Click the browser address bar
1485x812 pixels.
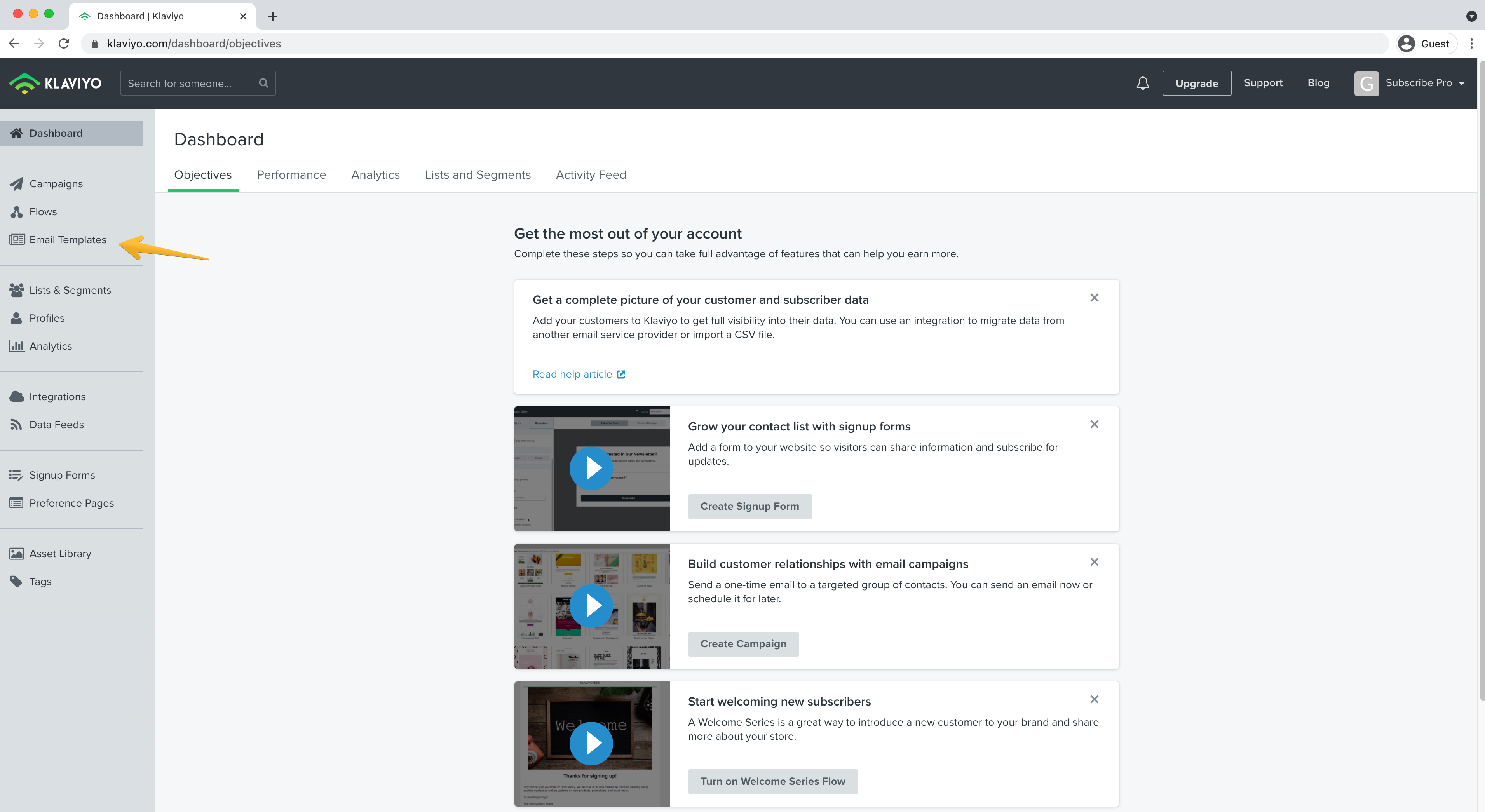[735, 44]
